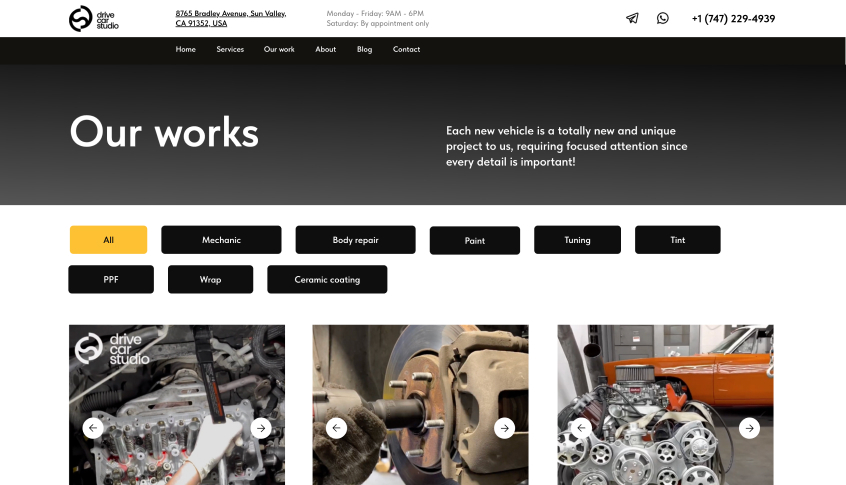846x485 pixels.
Task: Click the Drive Car Studio header logo
Action: 94,19
